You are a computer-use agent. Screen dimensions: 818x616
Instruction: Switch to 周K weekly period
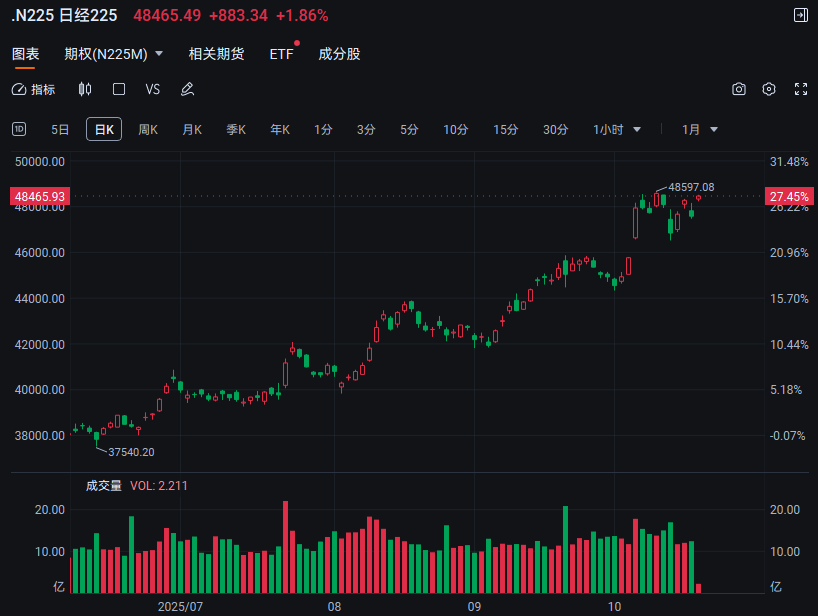pyautogui.click(x=148, y=129)
